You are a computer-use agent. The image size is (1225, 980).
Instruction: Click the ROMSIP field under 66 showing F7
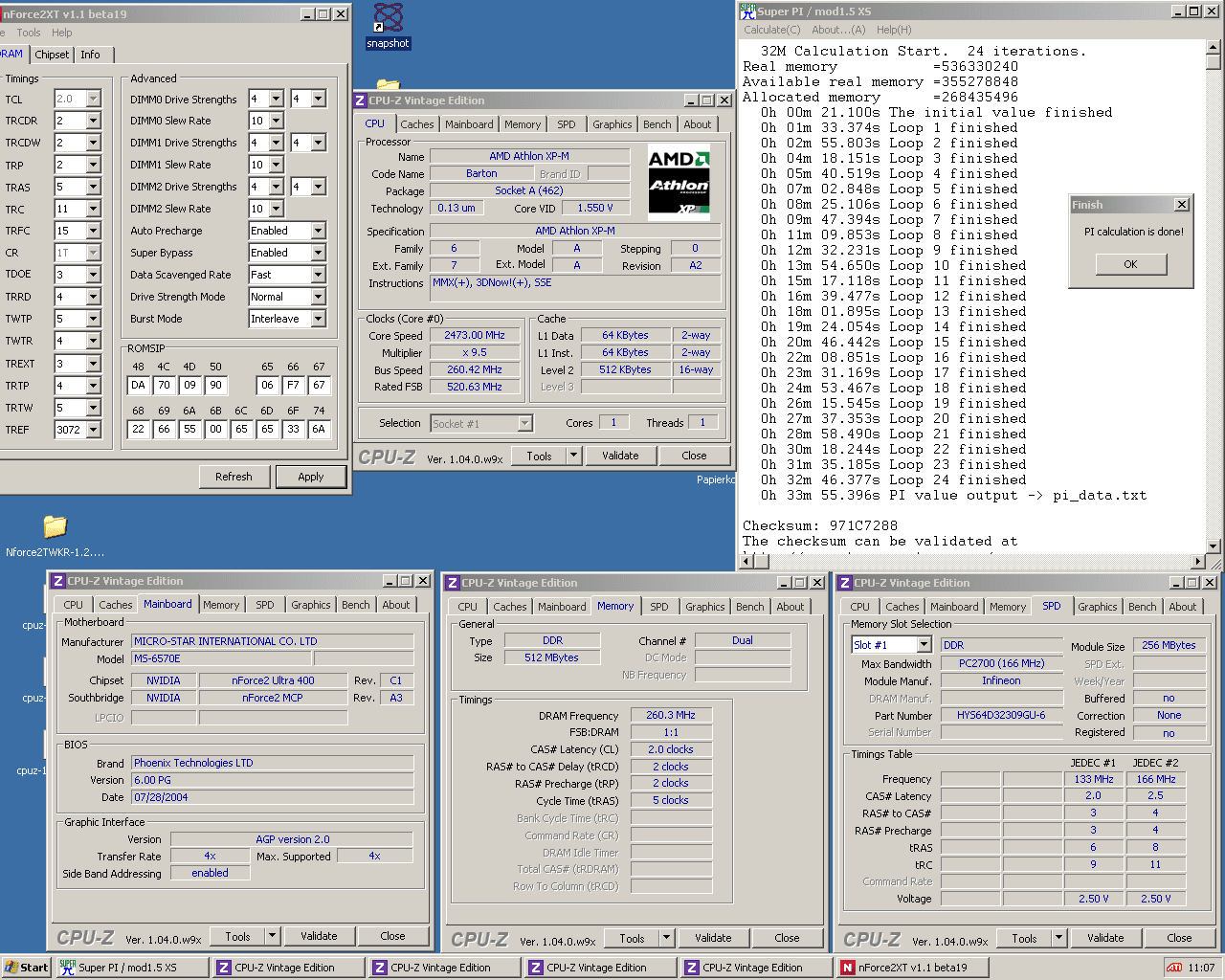pos(293,385)
